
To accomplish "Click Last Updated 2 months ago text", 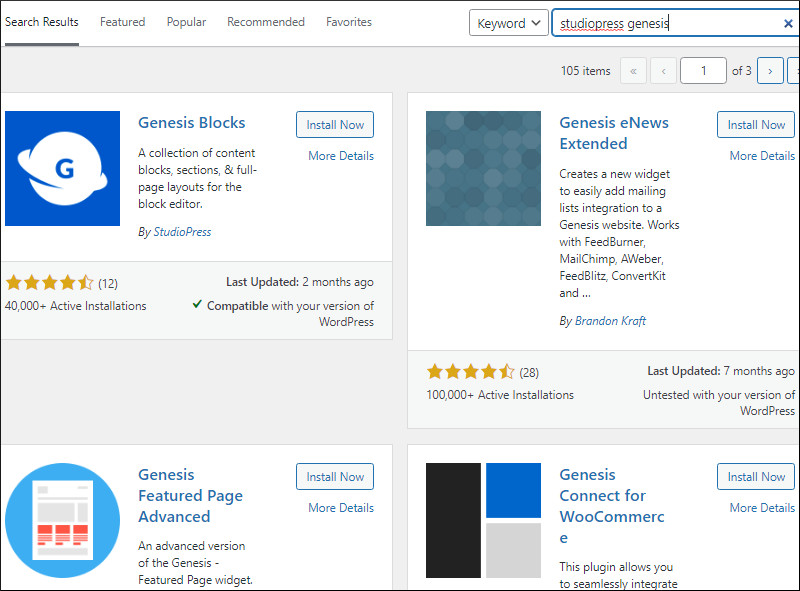I will 299,282.
